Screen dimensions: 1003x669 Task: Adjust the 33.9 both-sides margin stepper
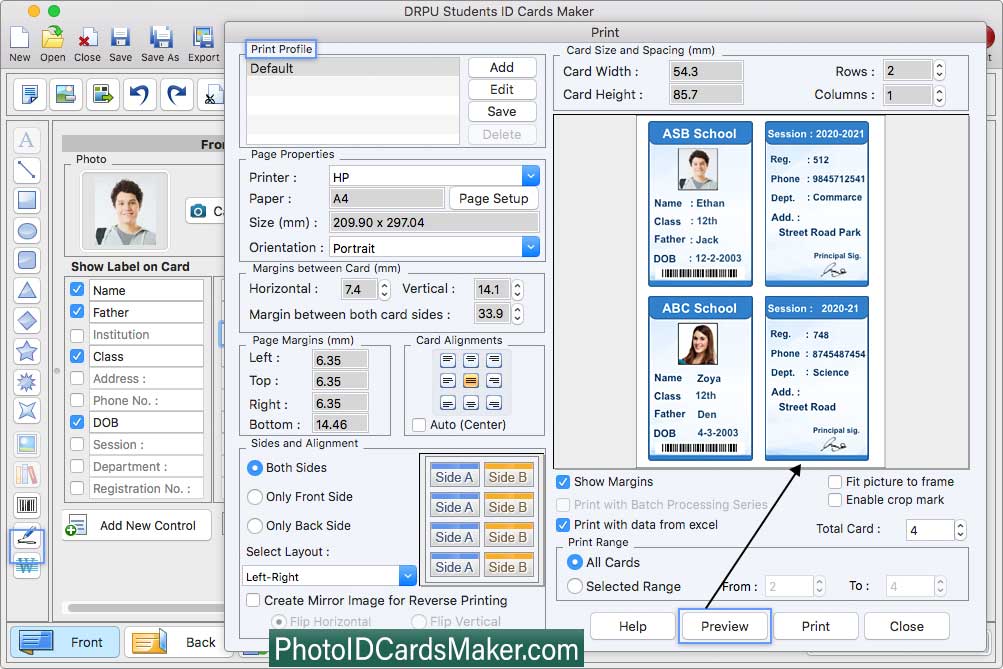coord(517,313)
